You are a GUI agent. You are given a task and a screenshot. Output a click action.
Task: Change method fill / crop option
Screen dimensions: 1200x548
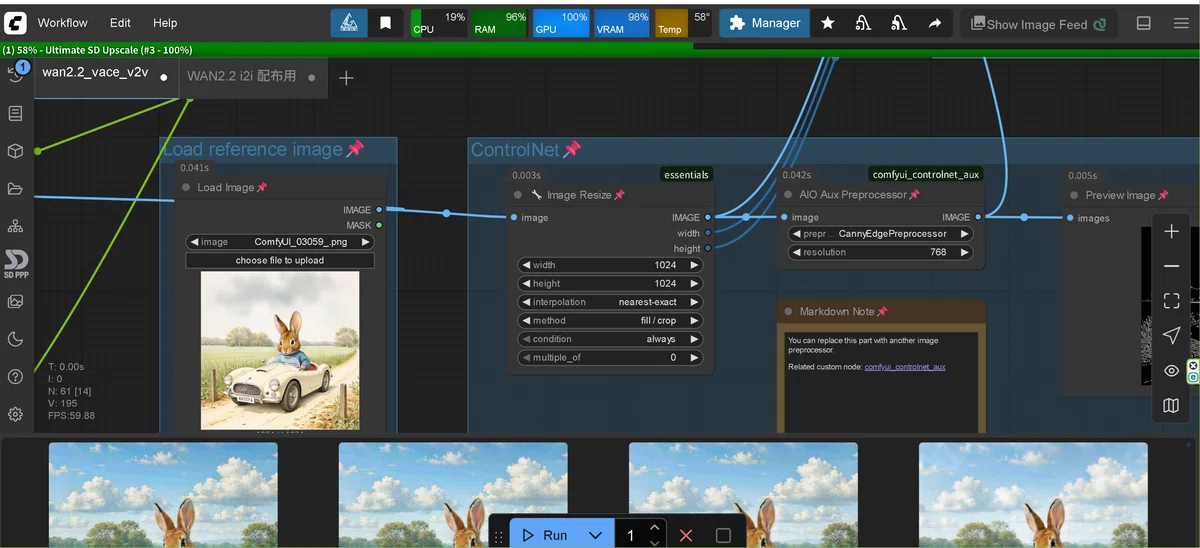tap(610, 321)
